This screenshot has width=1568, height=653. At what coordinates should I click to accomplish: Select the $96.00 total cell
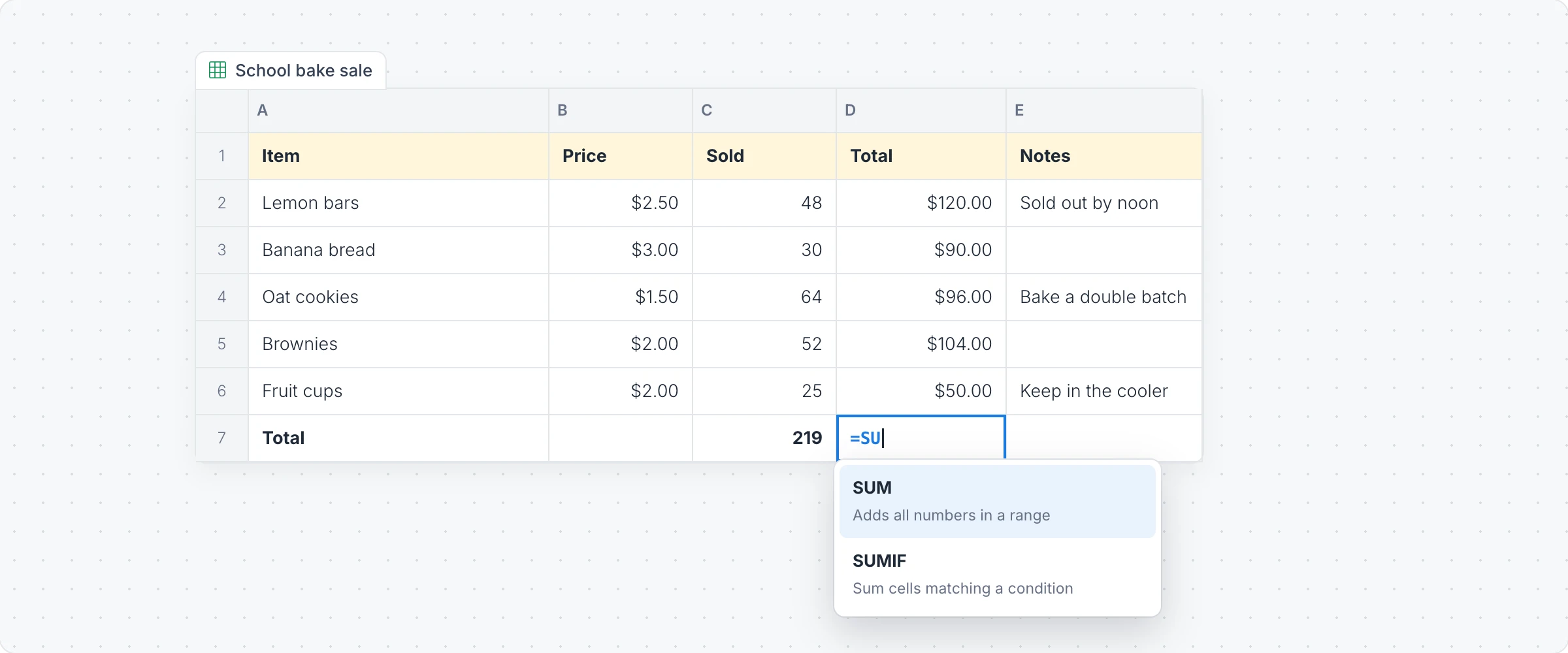click(921, 297)
